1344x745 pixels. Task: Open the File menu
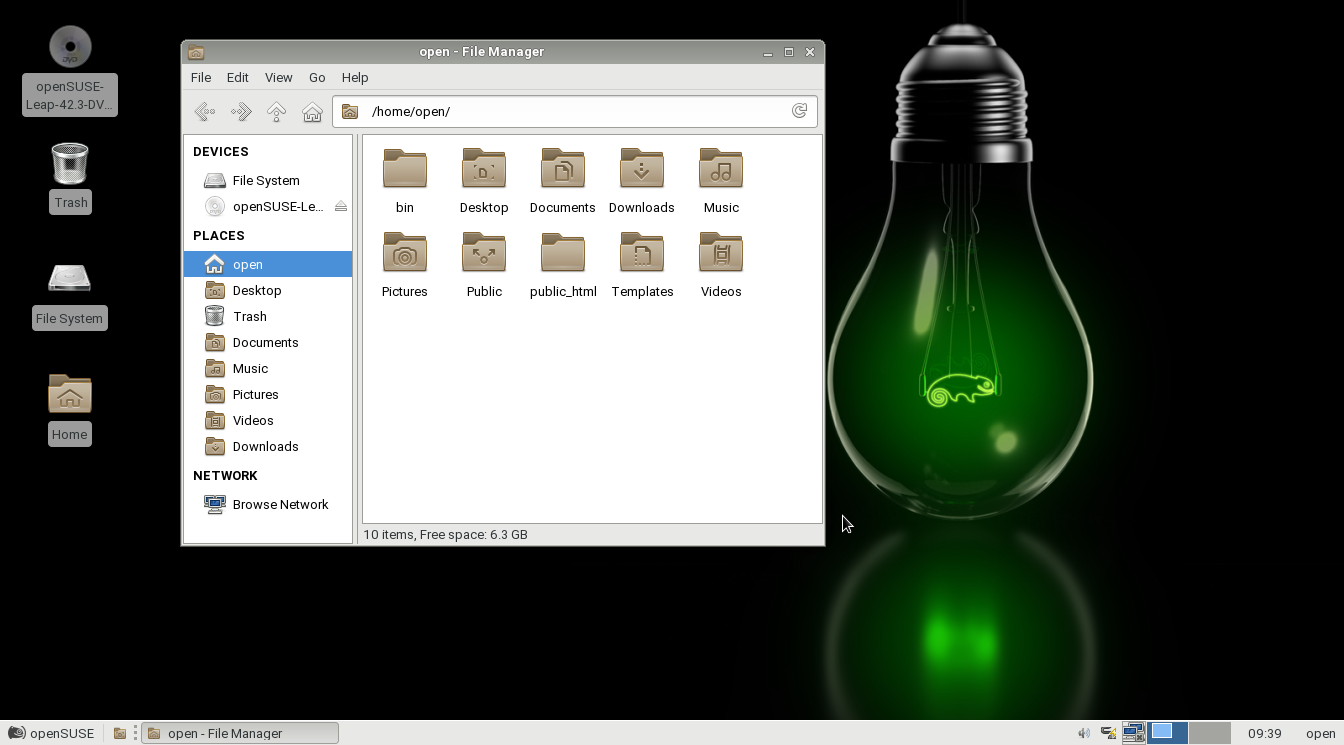201,78
